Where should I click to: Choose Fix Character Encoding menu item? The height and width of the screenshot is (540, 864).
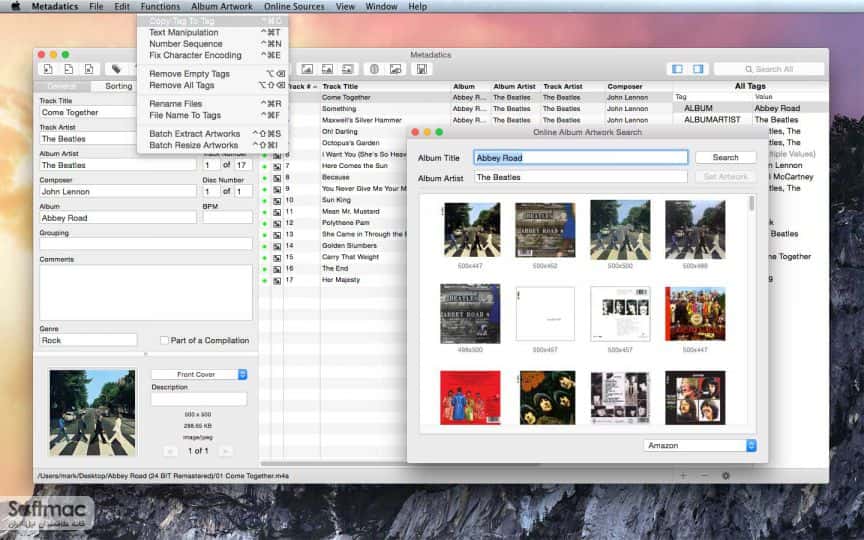pyautogui.click(x=213, y=55)
